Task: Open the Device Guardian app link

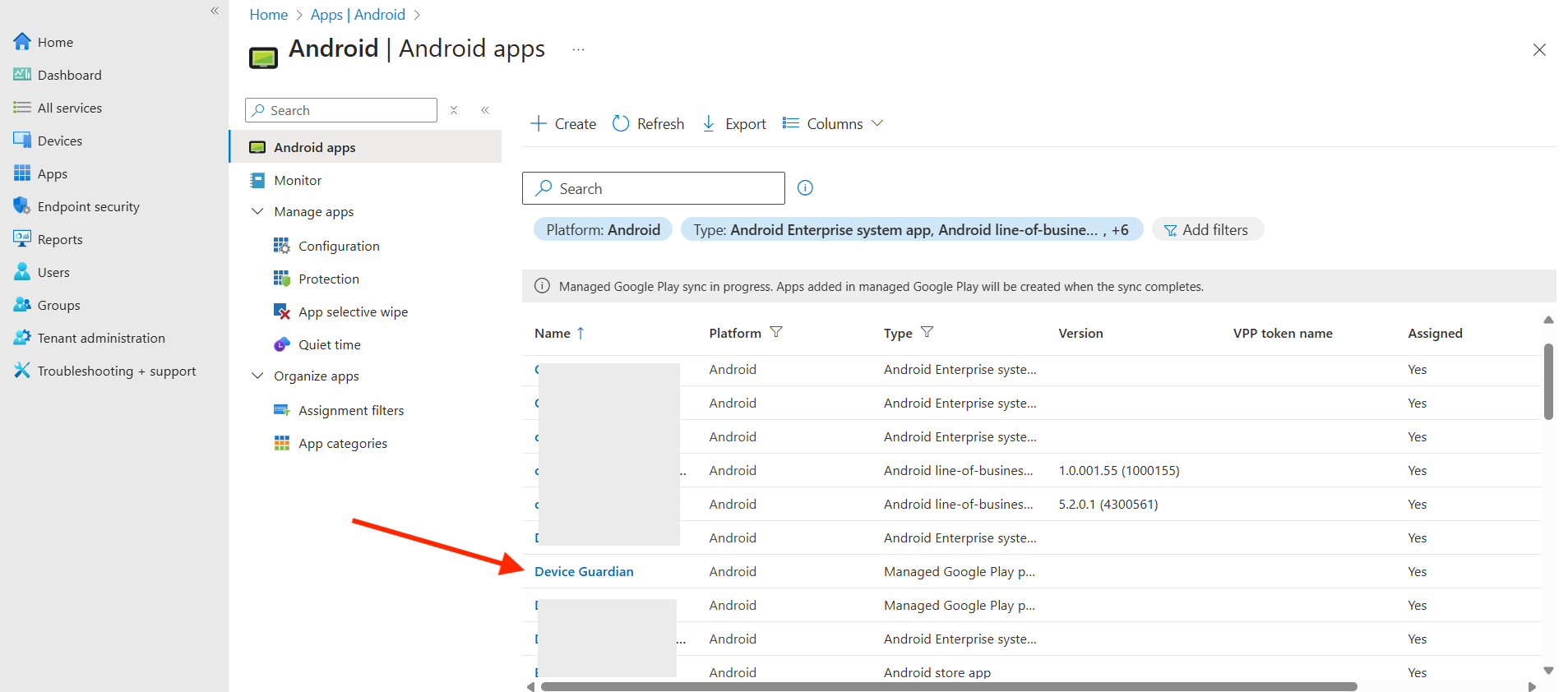Action: (x=584, y=571)
